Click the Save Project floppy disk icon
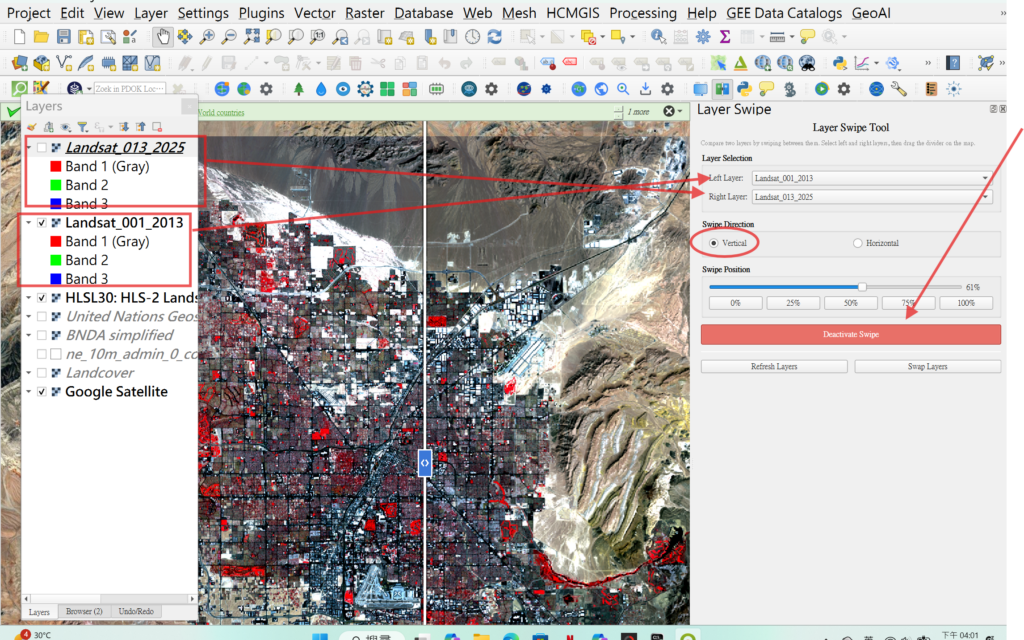Screen dimensions: 1024x640 pos(64,37)
